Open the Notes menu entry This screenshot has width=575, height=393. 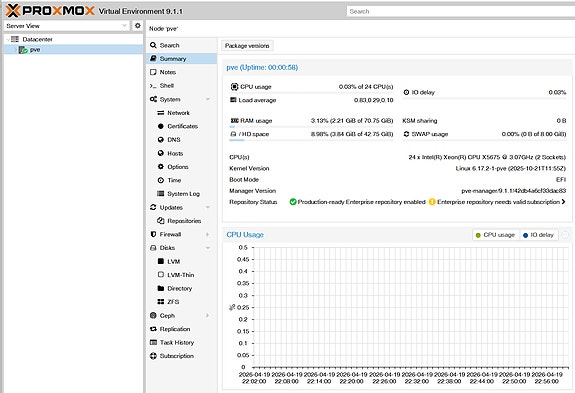[182, 72]
